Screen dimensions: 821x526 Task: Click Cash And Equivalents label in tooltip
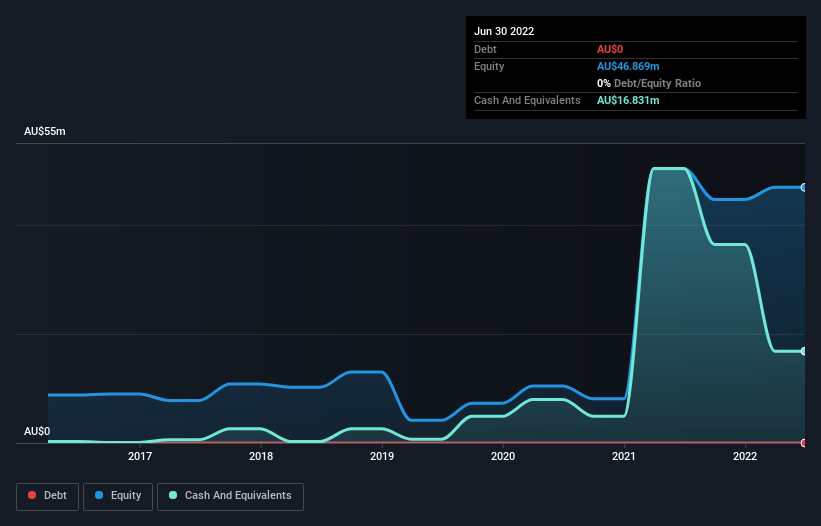(527, 100)
